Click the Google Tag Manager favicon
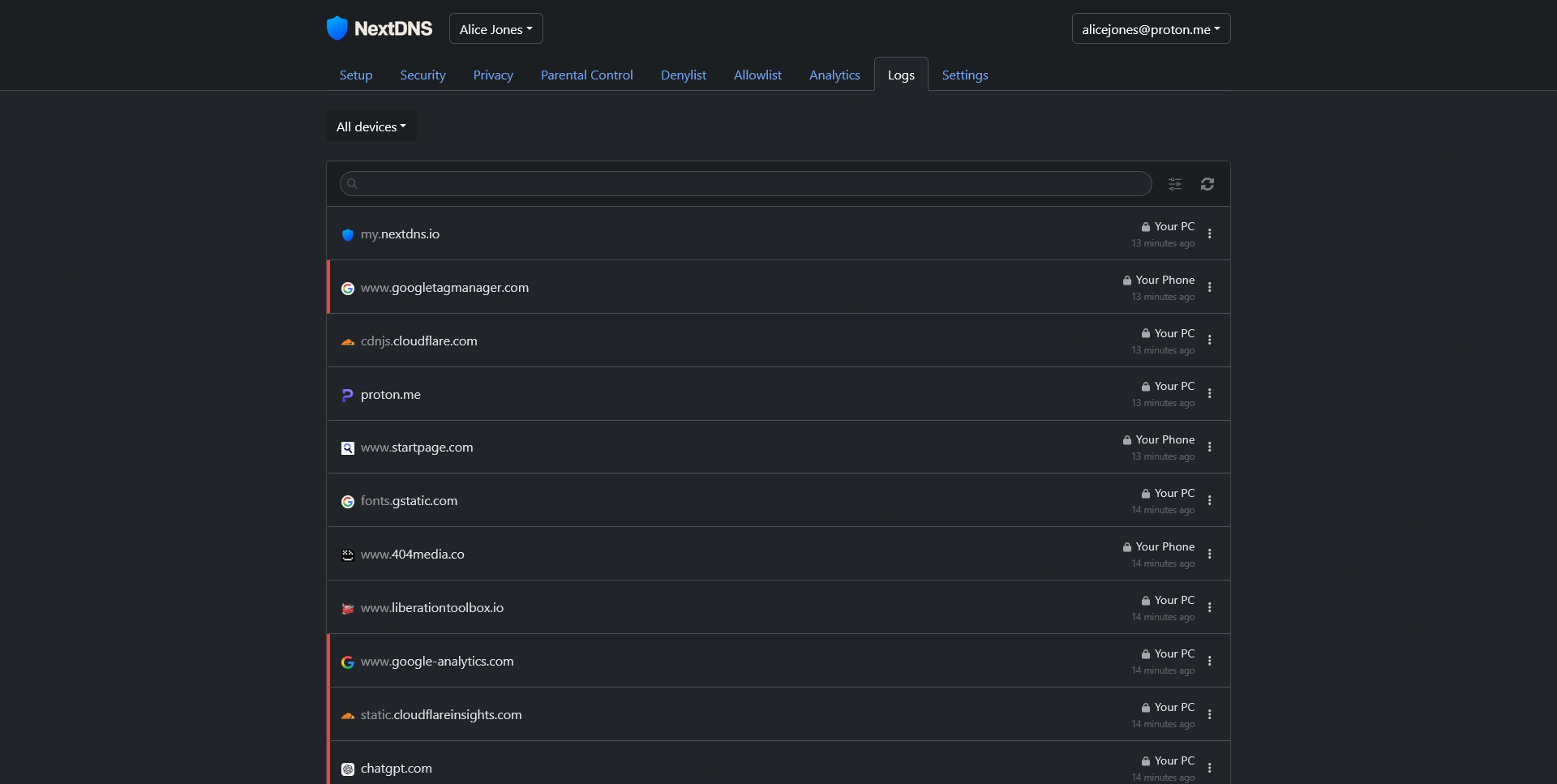The height and width of the screenshot is (784, 1557). [x=347, y=288]
